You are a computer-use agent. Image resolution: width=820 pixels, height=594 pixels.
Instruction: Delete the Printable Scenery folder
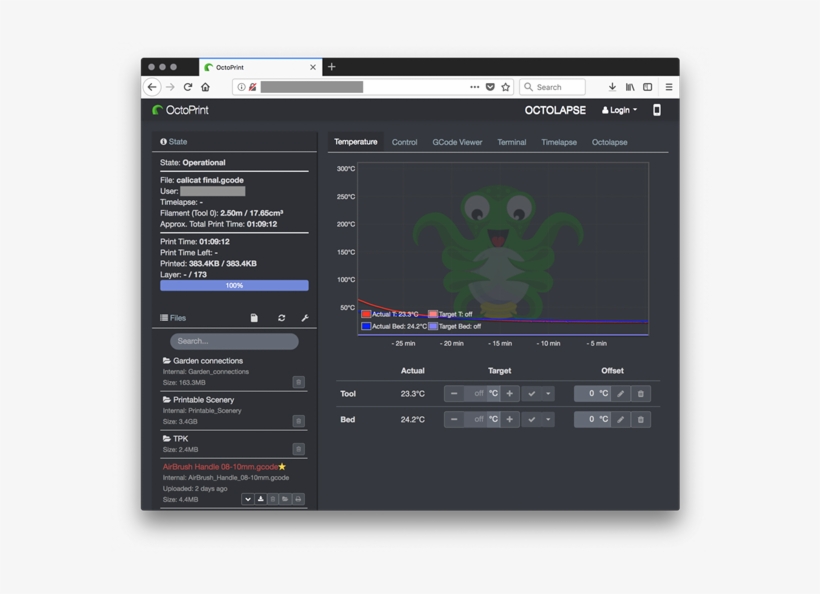click(299, 421)
